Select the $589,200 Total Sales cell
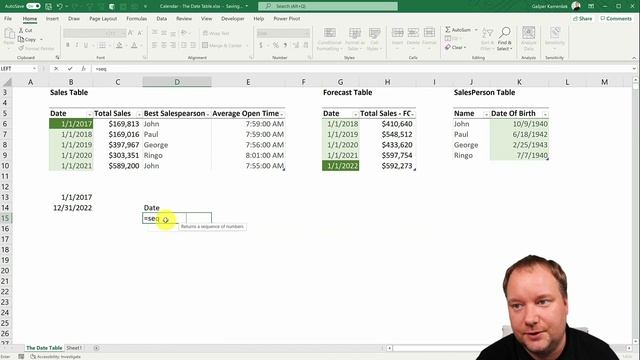 coord(118,166)
